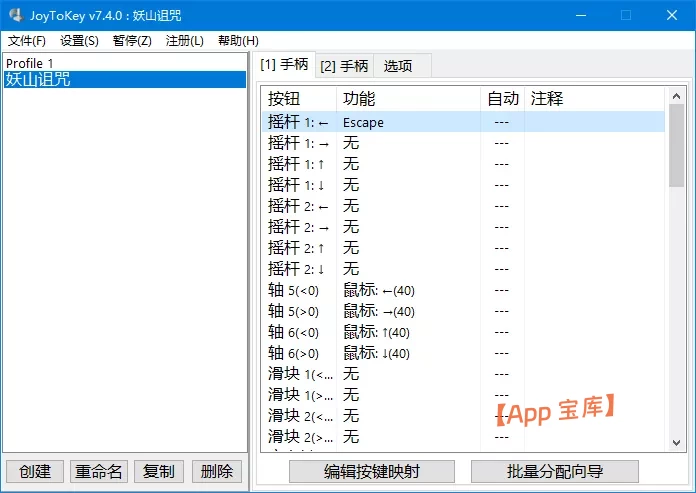Screen dimensions: 696x493
Task: Click the 功能 column header
Action: (x=408, y=99)
